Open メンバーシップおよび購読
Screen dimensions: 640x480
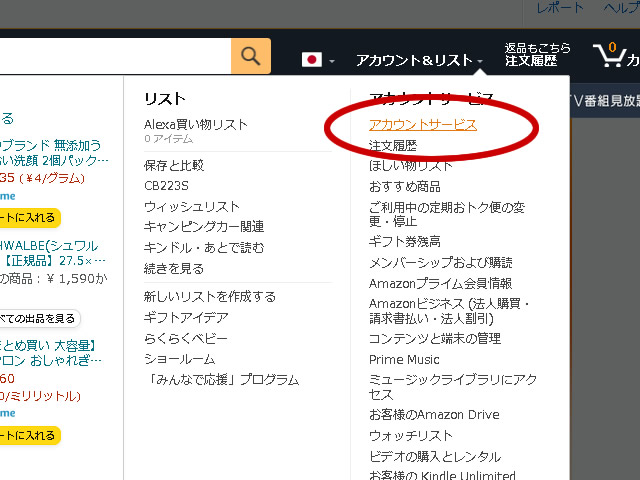[x=441, y=262]
